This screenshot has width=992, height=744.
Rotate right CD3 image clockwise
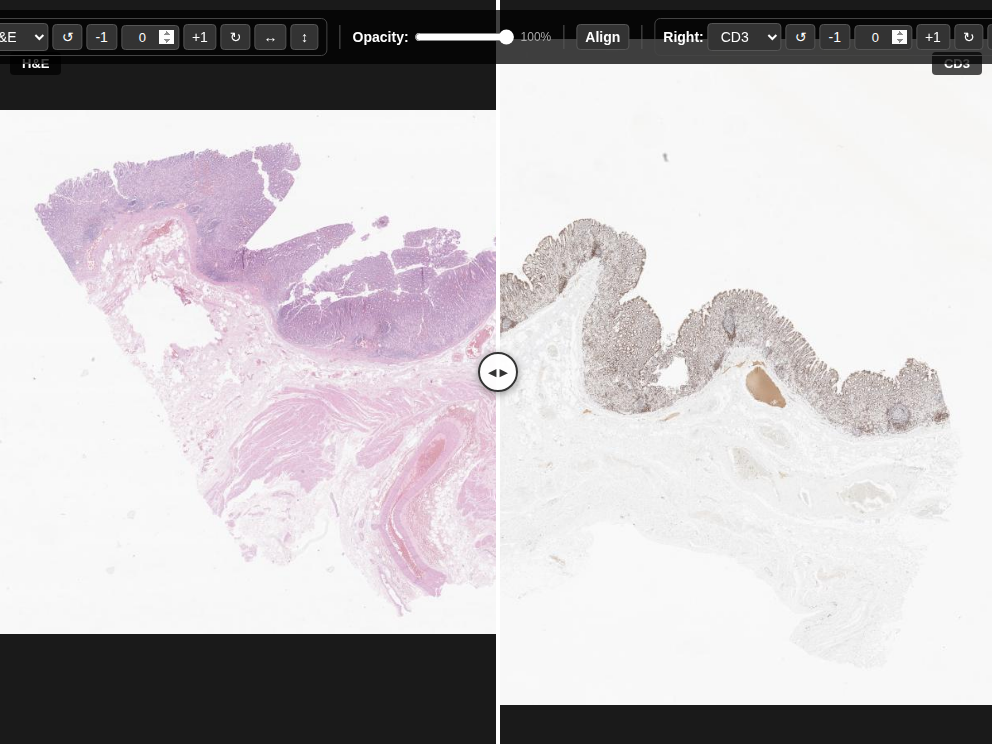(968, 37)
